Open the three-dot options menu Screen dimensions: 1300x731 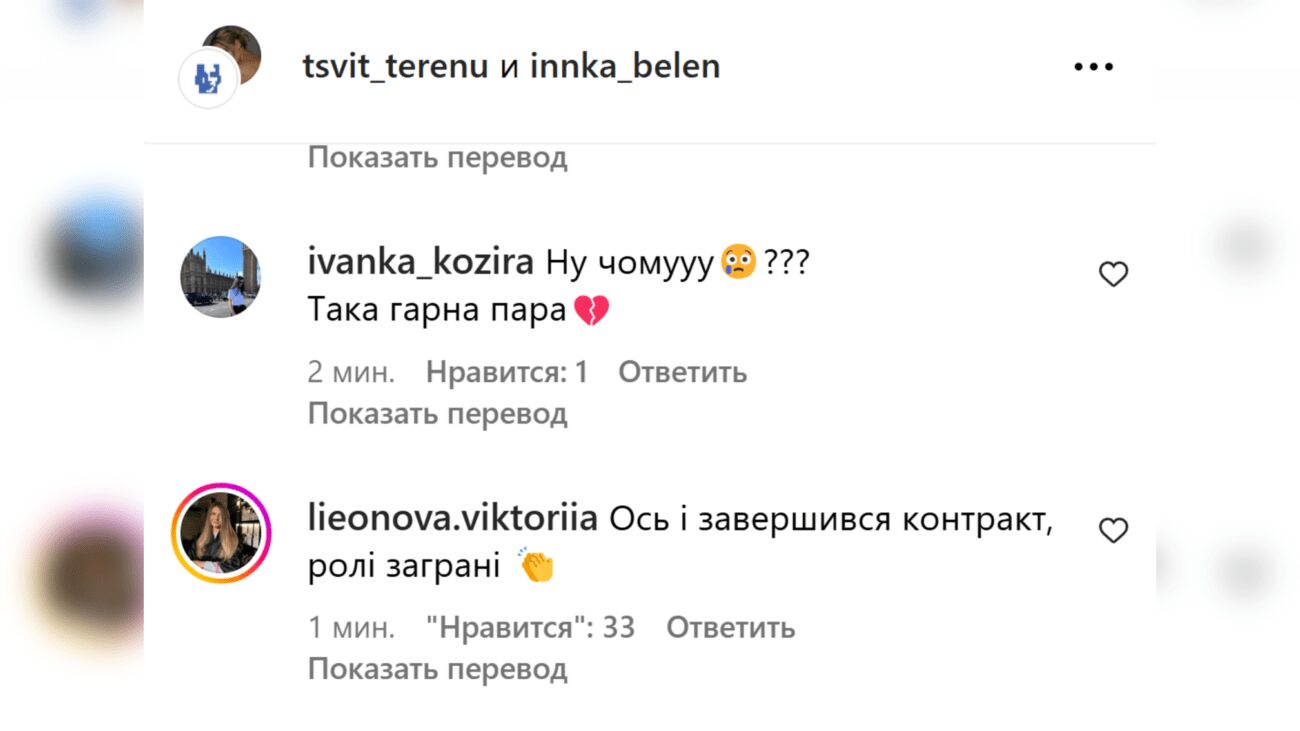tap(1093, 66)
